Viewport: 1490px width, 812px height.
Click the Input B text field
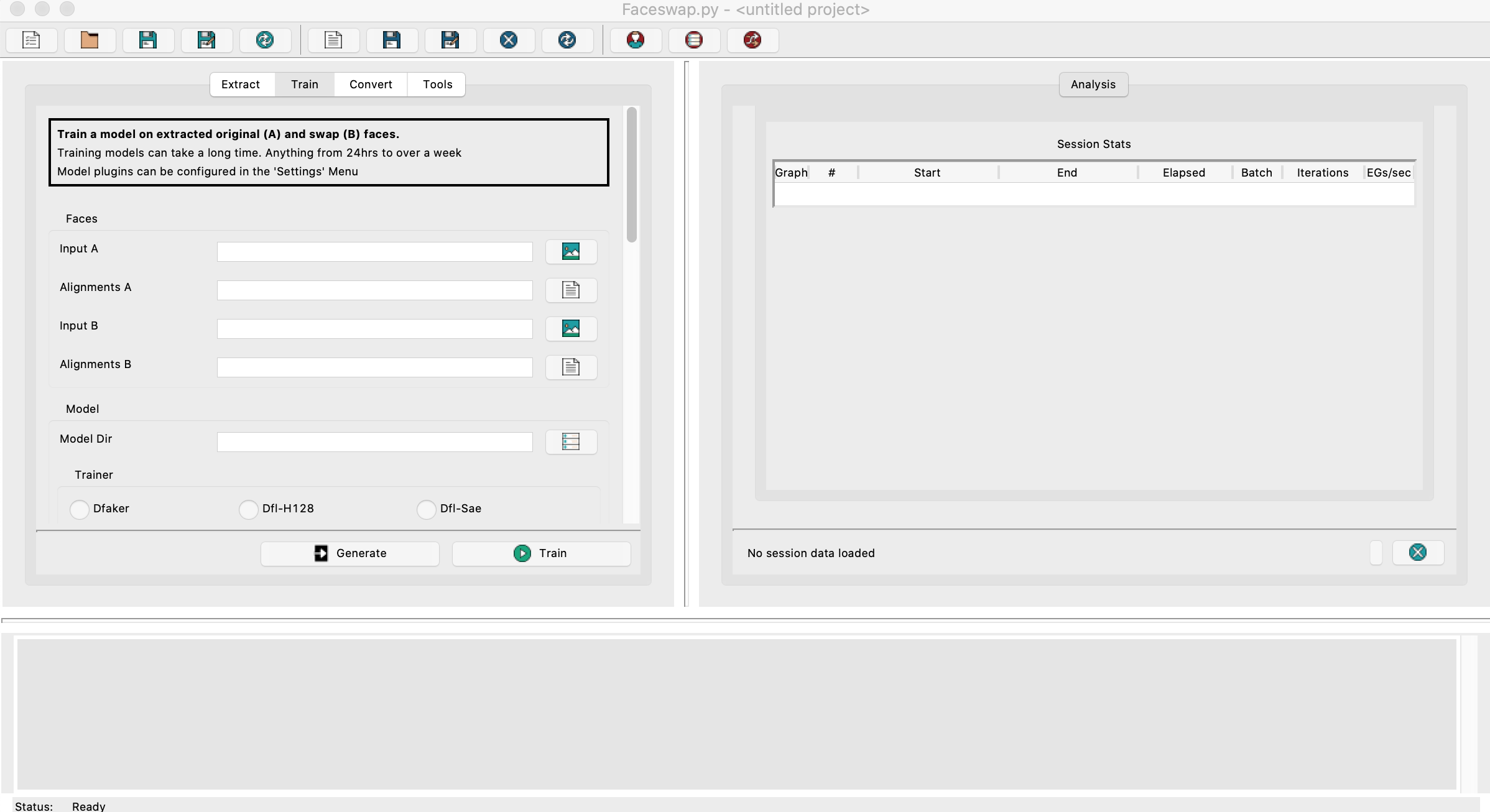point(374,329)
